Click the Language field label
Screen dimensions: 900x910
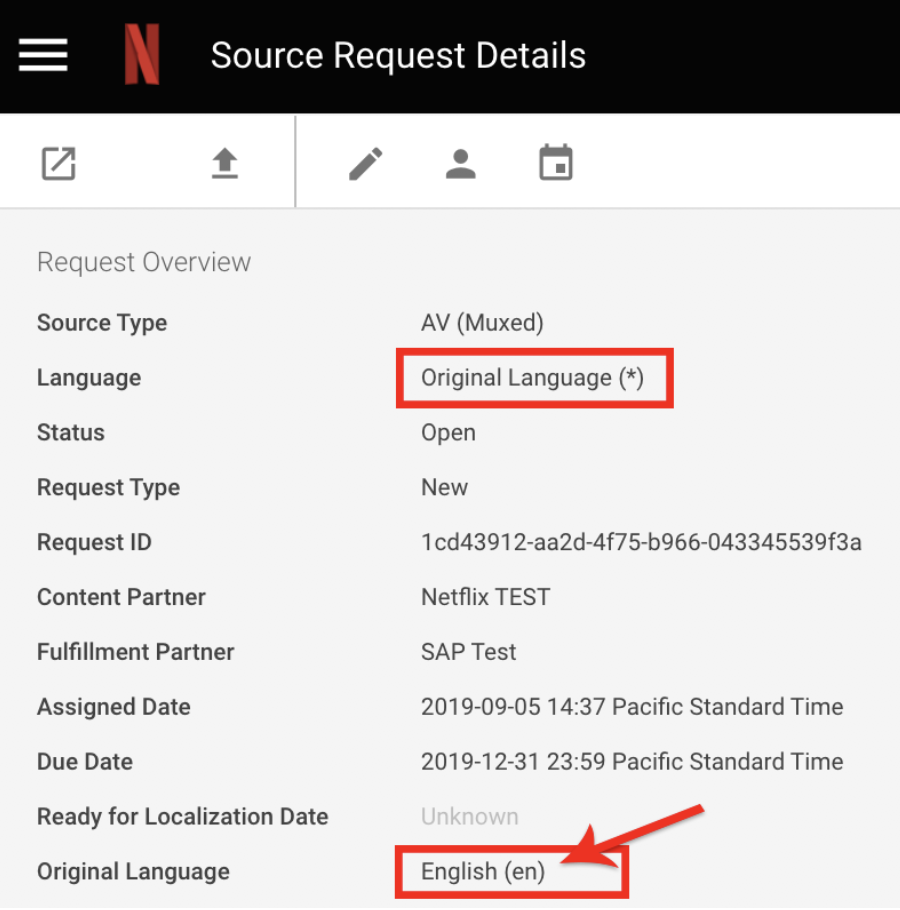(x=89, y=378)
